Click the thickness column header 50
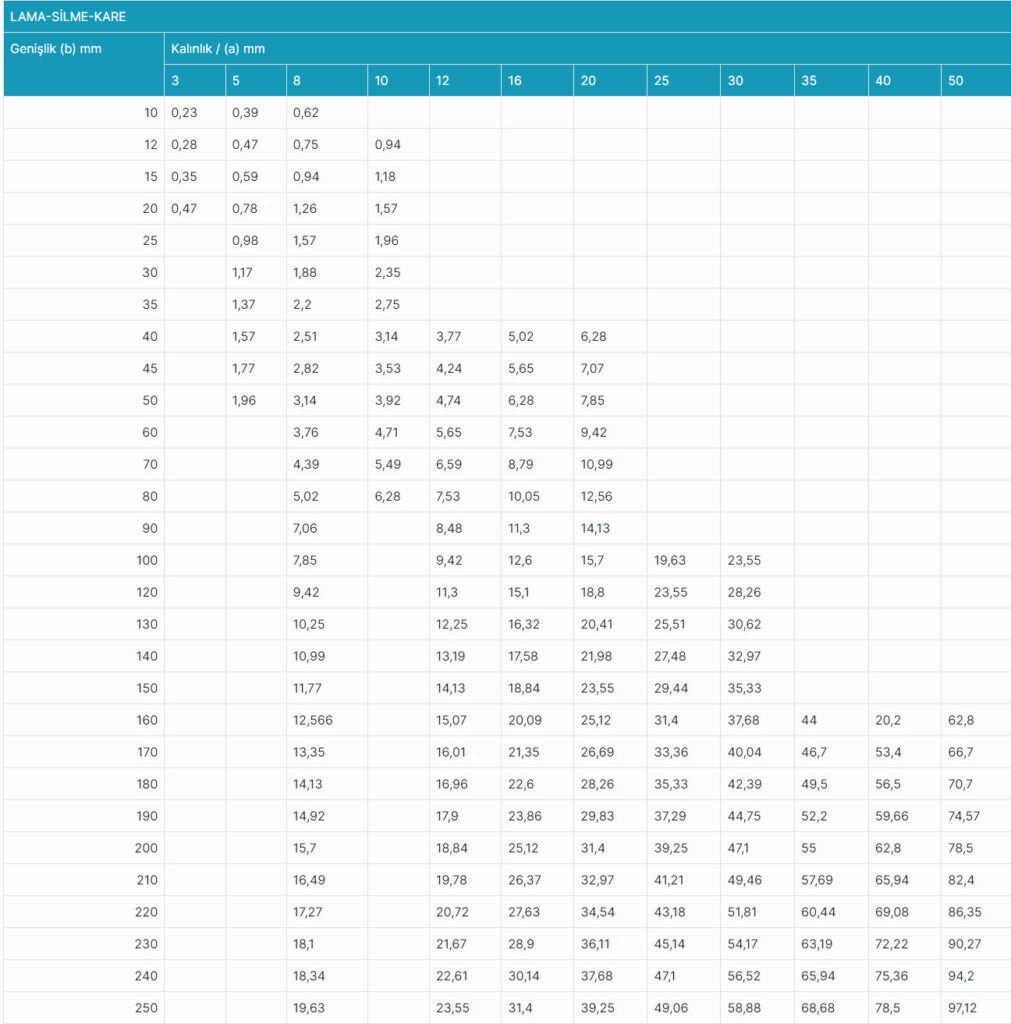 pos(956,81)
